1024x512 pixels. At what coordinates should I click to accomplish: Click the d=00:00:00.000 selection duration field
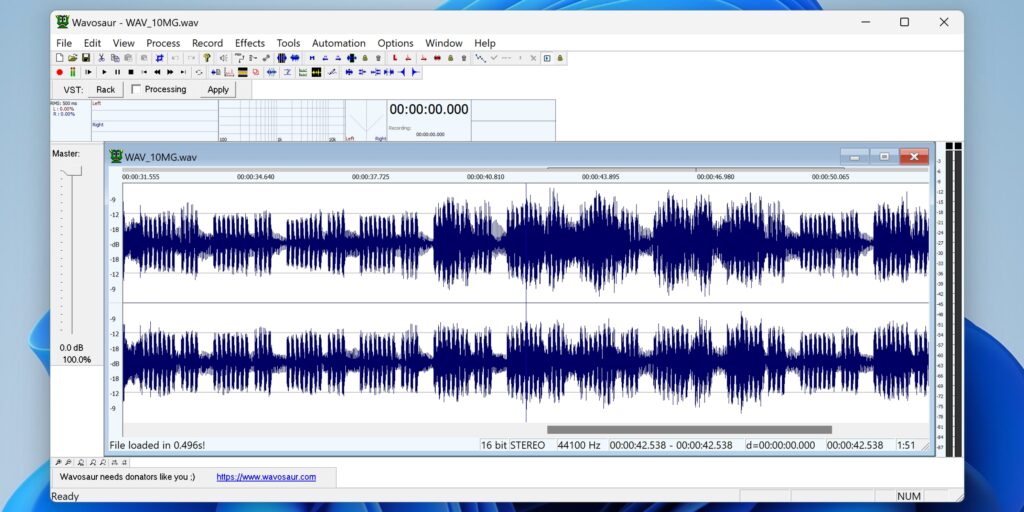pyautogui.click(x=780, y=445)
